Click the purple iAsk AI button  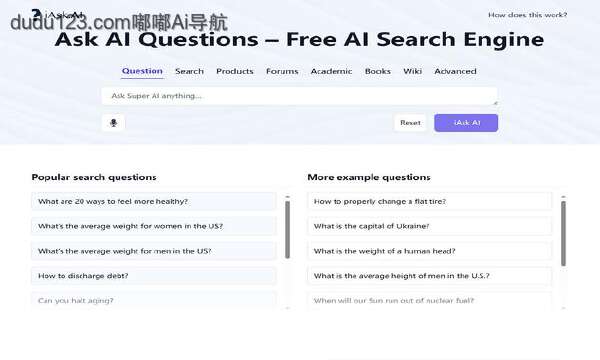point(466,123)
